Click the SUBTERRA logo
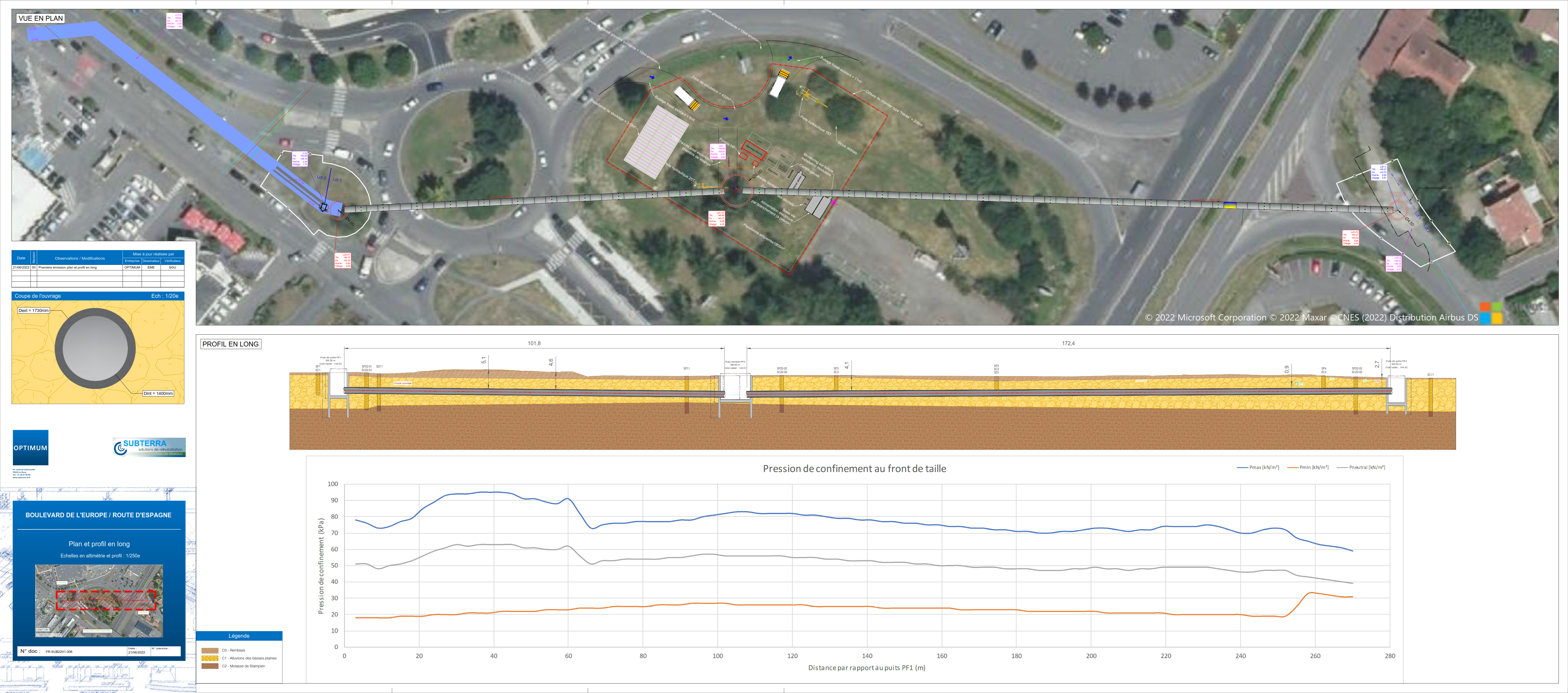The height and width of the screenshot is (693, 1568). [x=149, y=447]
